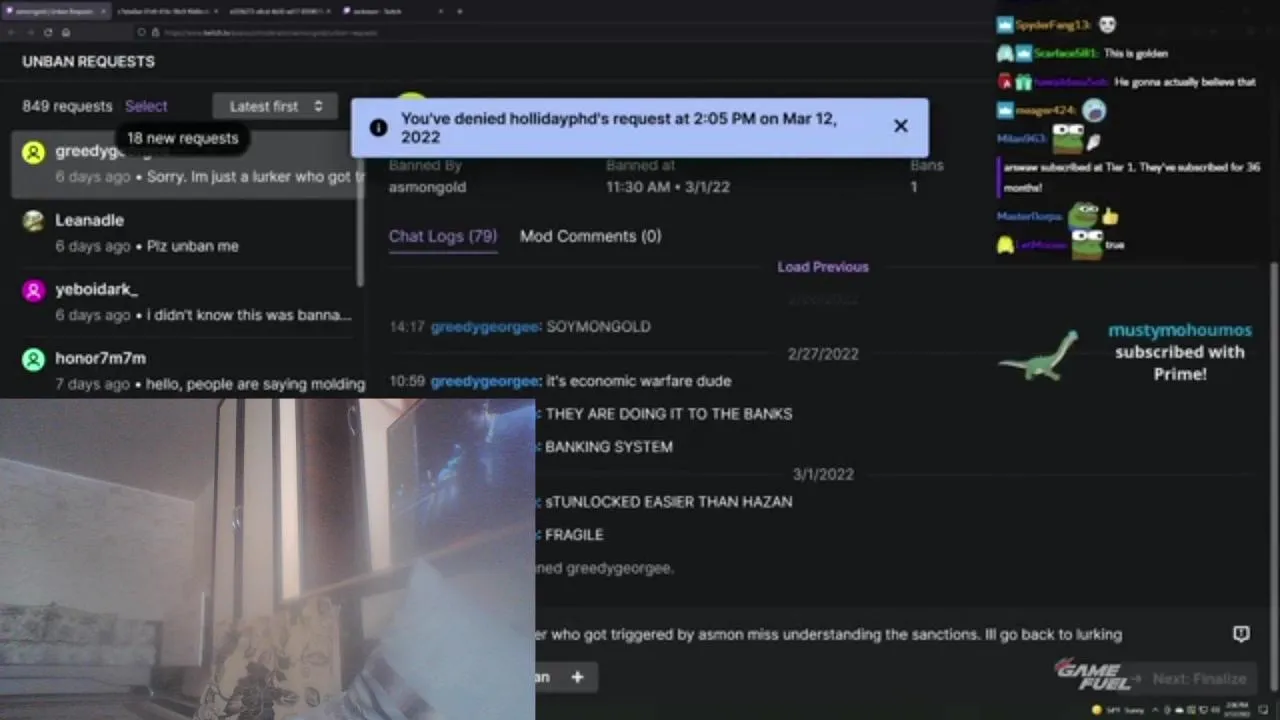Click Load Previous in chat logs
Image resolution: width=1280 pixels, height=720 pixels.
point(823,267)
